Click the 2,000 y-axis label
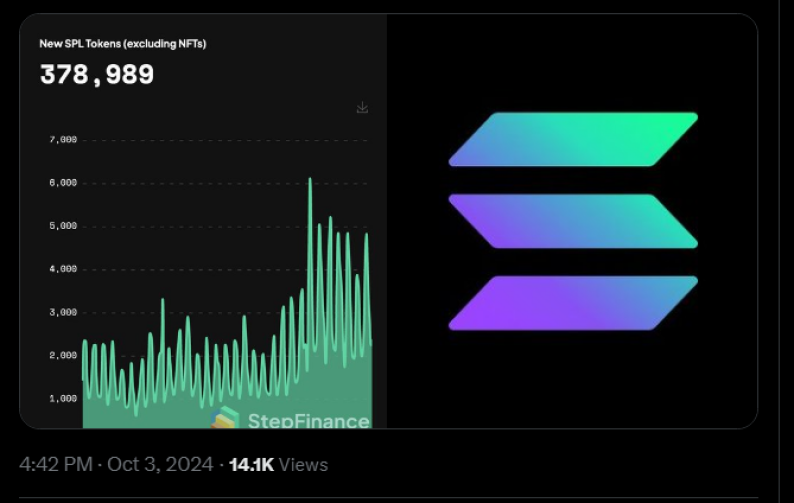Screen dimensions: 794x503 pyautogui.click(x=63, y=355)
